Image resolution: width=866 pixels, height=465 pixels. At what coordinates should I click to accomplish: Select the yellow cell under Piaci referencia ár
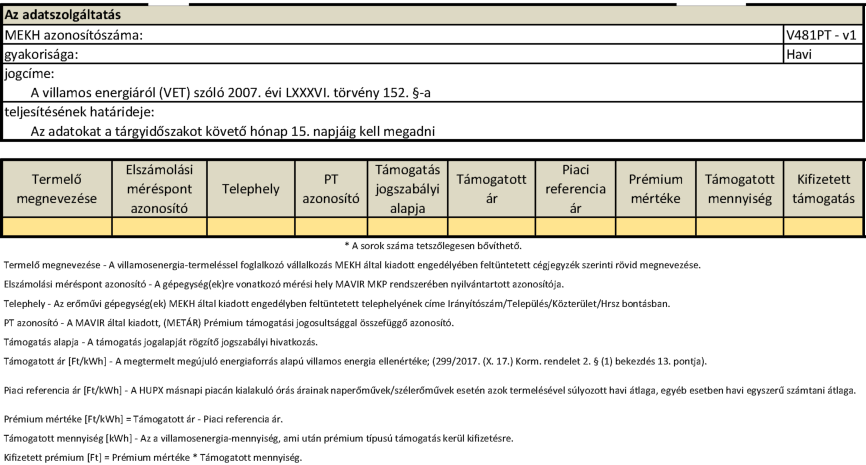point(575,226)
